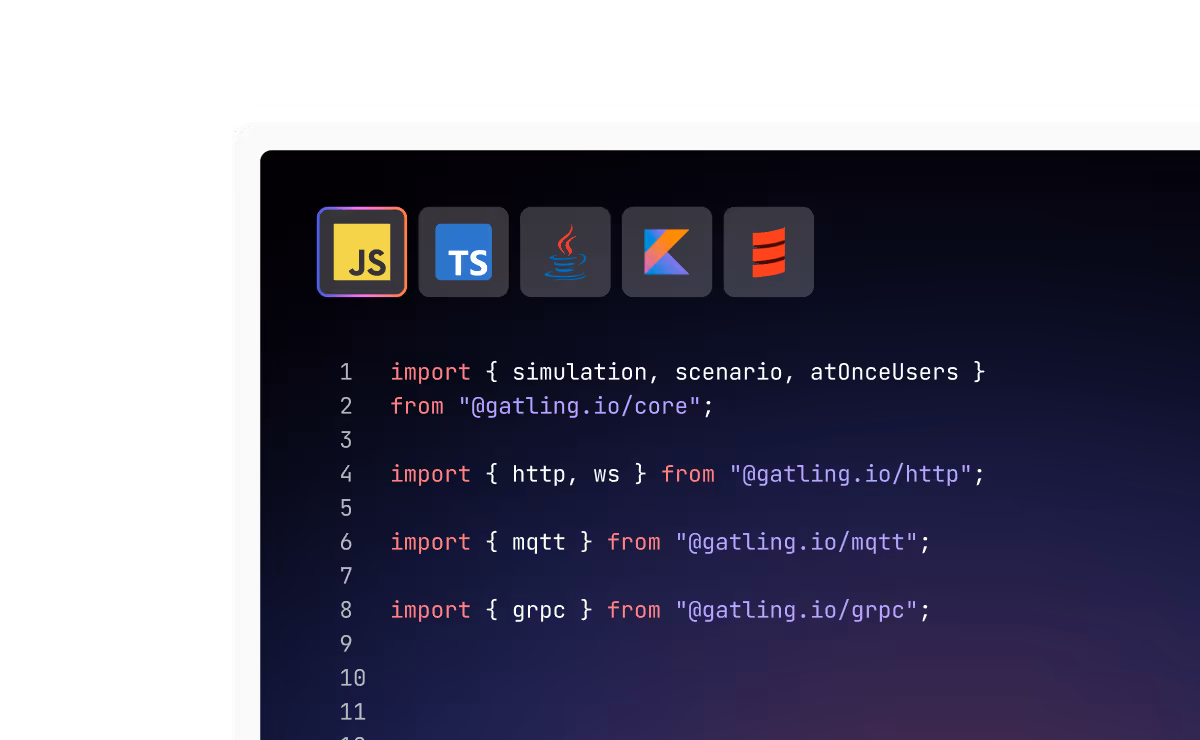Click the "@gatling.io/http" module string

(x=851, y=474)
